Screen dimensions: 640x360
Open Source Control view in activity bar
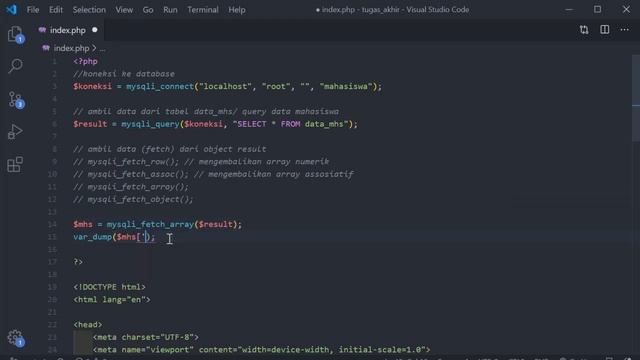(16, 99)
